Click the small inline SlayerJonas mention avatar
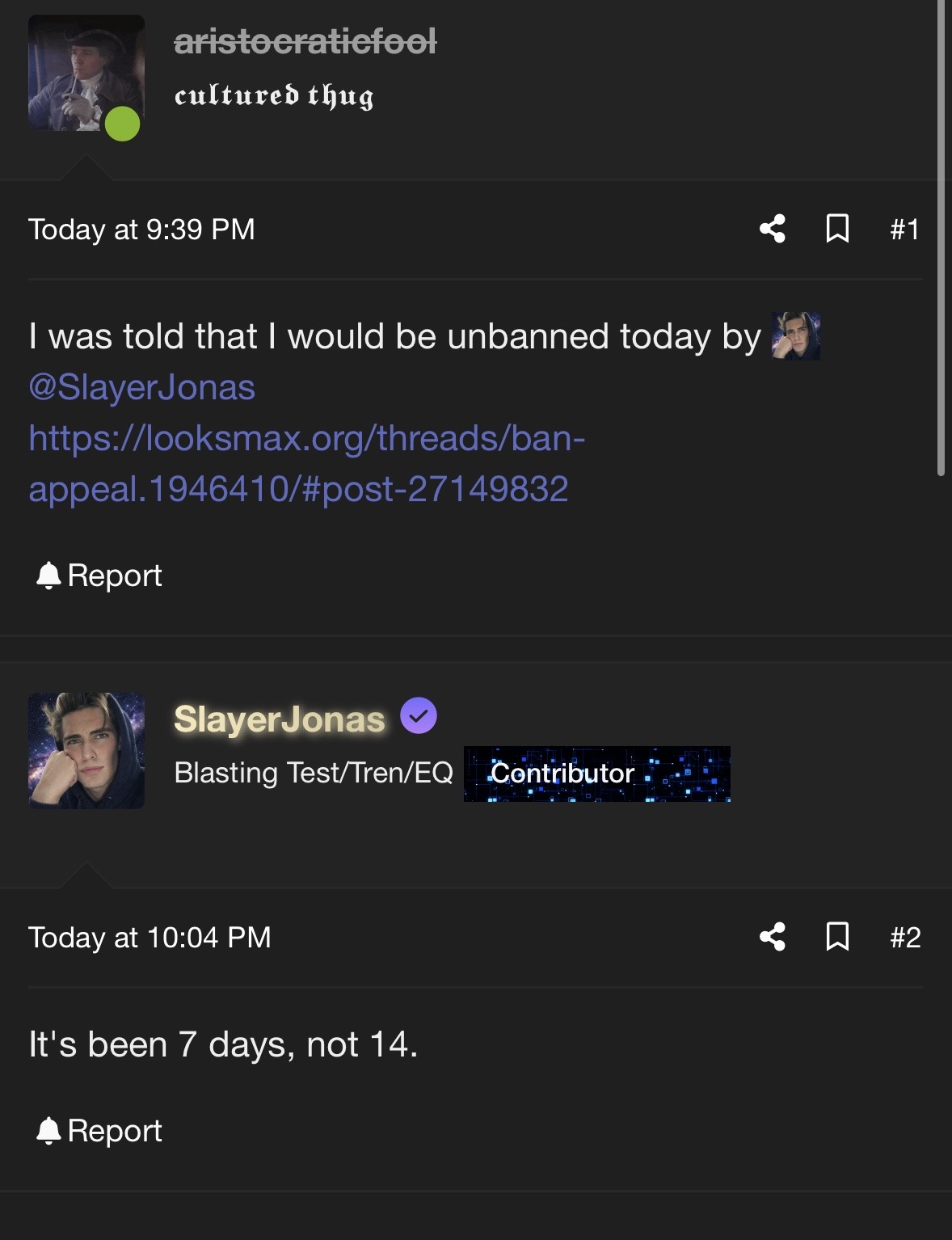The height and width of the screenshot is (1240, 952). (795, 336)
